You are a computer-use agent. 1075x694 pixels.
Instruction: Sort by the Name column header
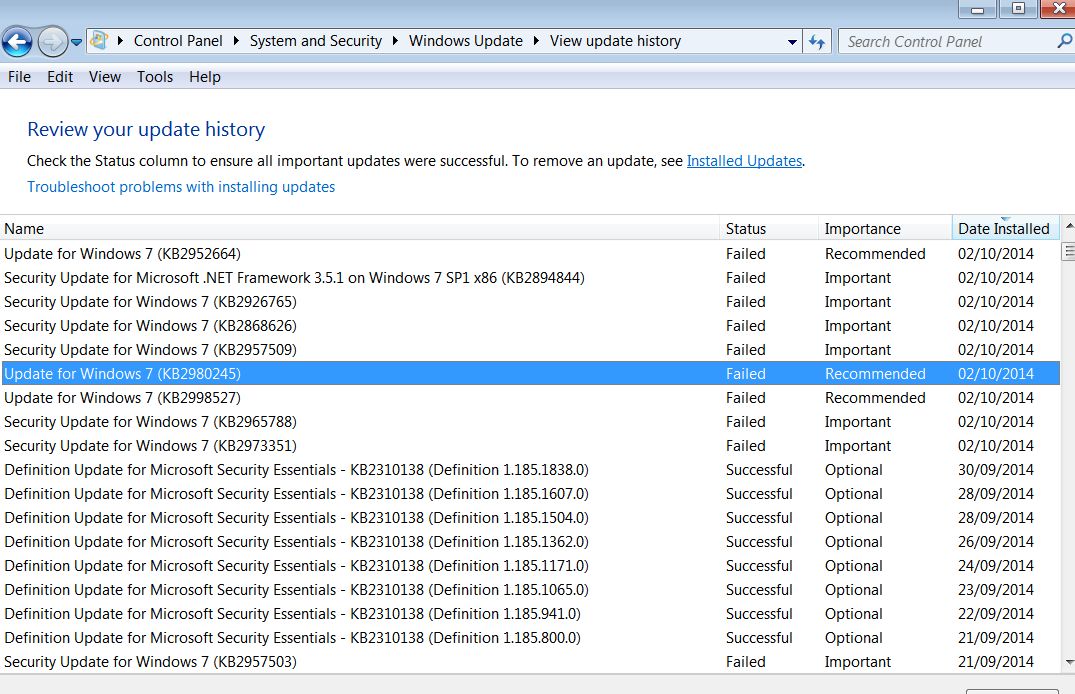(x=360, y=228)
